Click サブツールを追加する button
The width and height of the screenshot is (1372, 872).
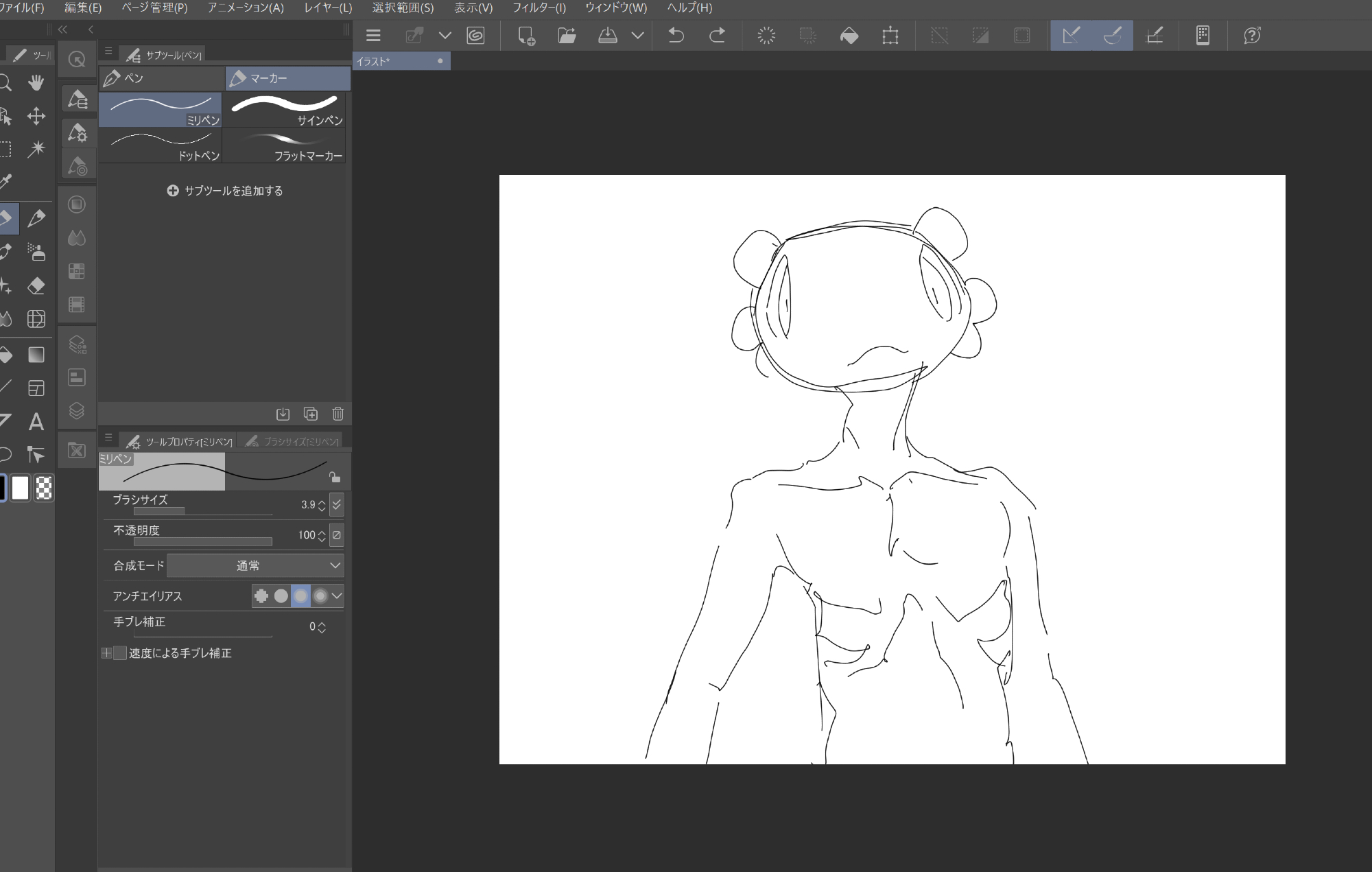click(x=225, y=191)
